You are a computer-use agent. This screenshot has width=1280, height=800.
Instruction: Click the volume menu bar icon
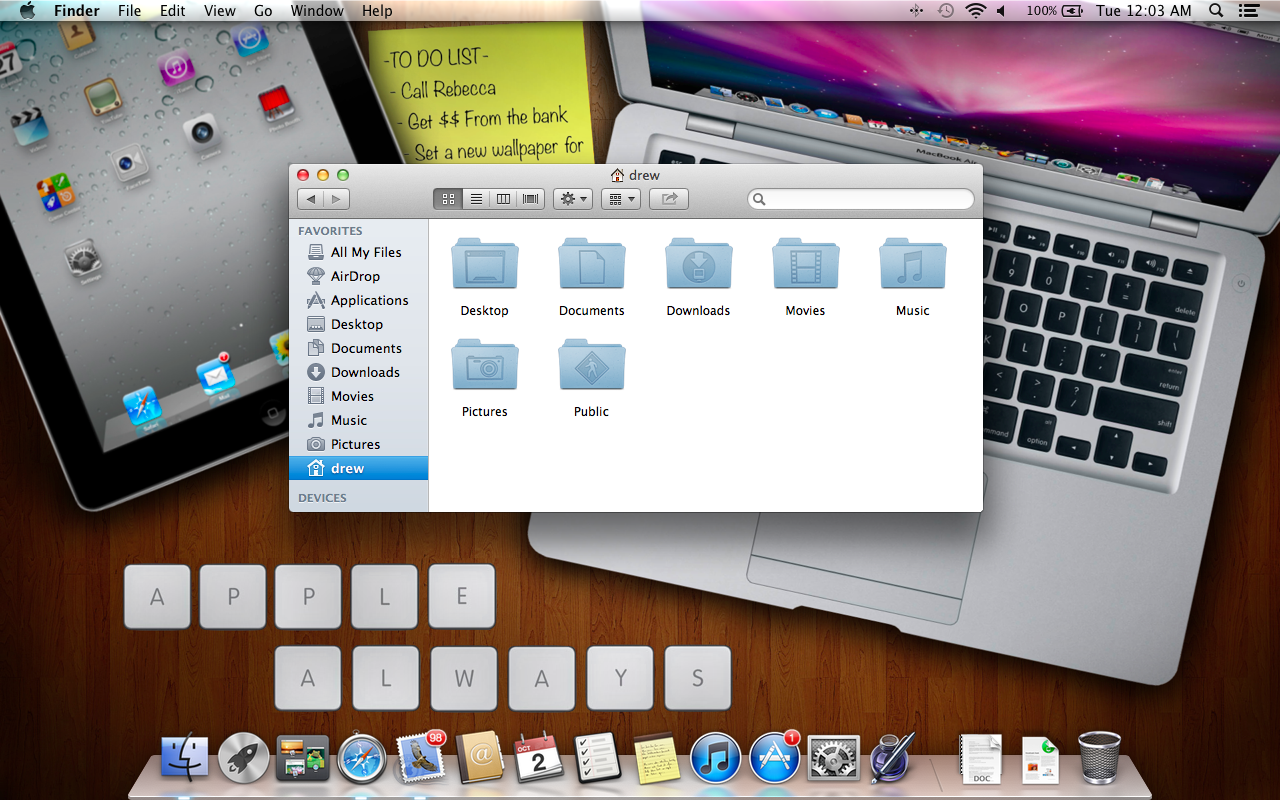click(1001, 11)
